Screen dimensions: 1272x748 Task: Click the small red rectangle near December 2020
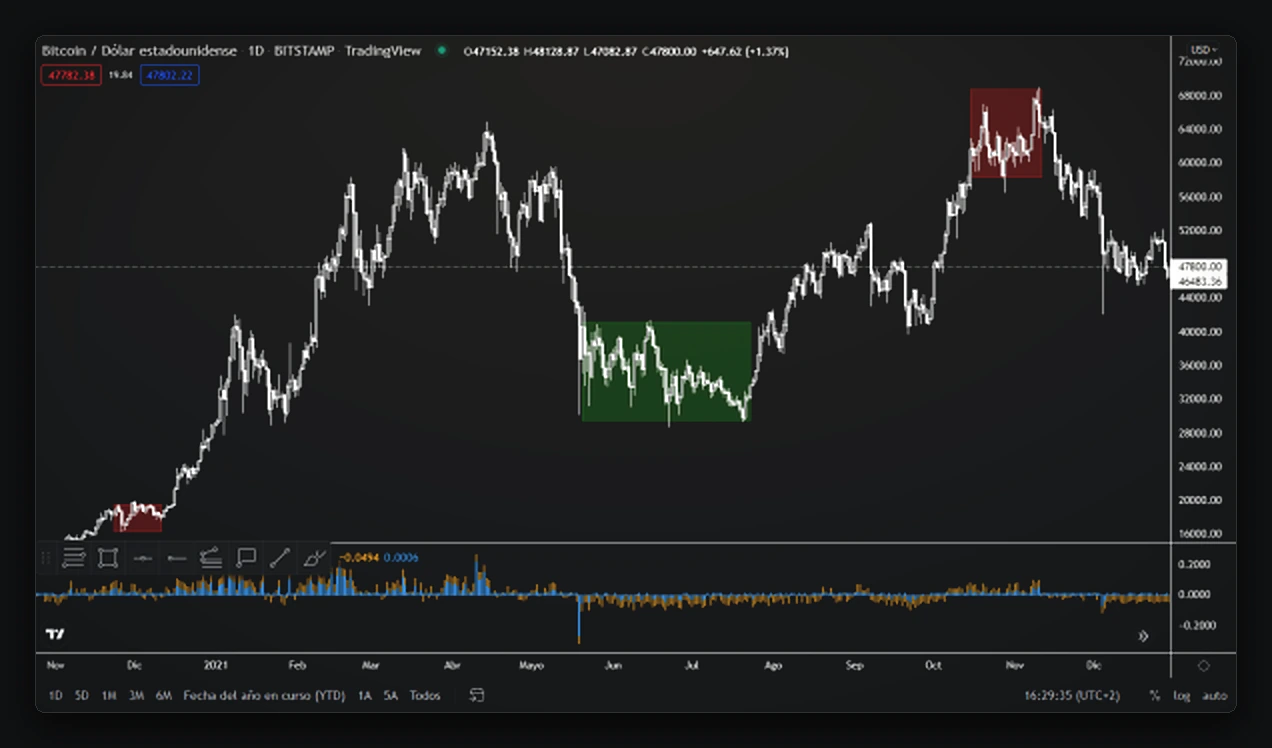(139, 518)
